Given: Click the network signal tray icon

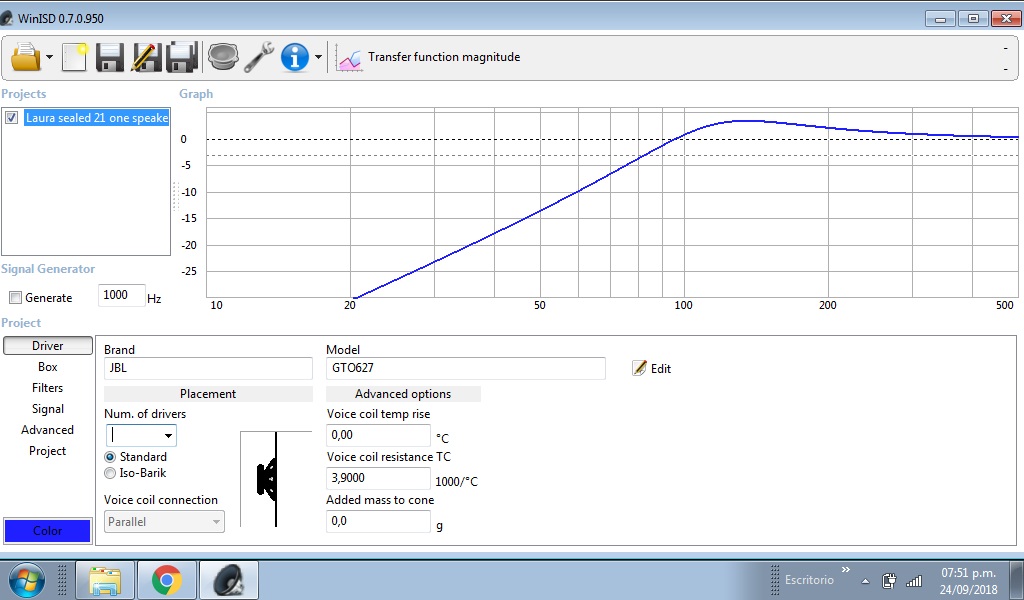Looking at the screenshot, I should tap(914, 580).
